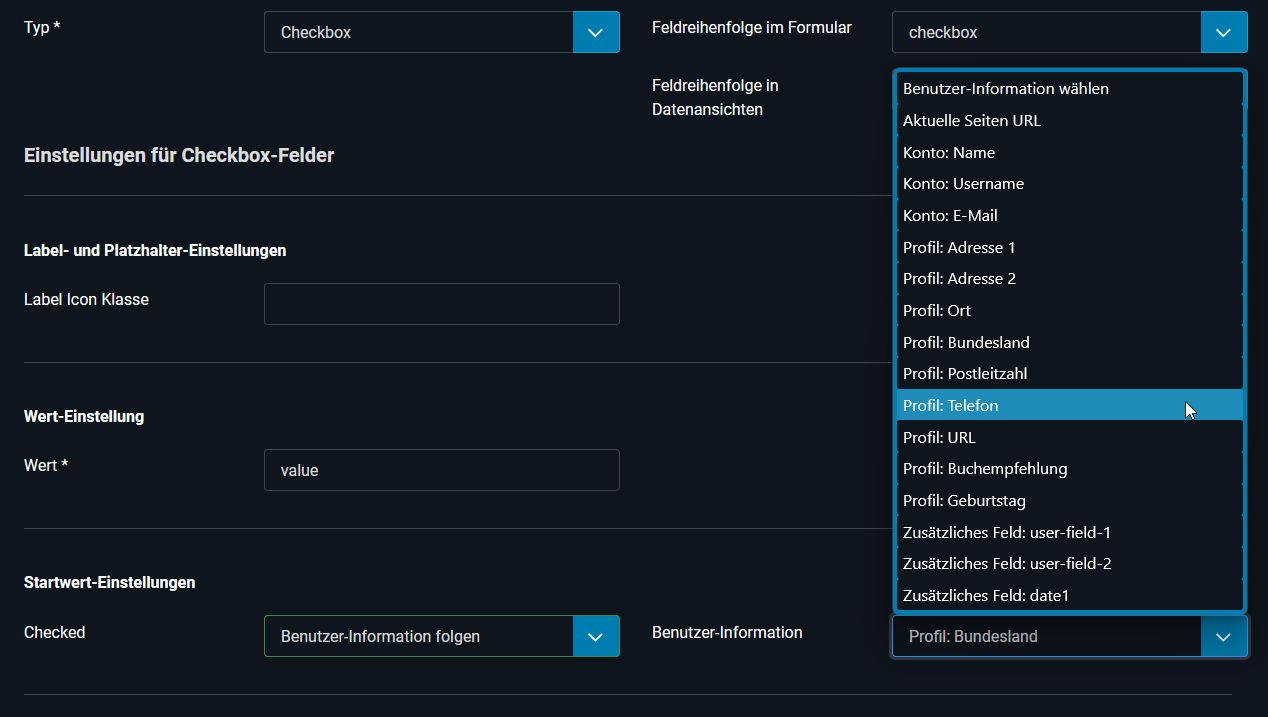Select 'Profil: URL' in the list

pyautogui.click(x=1069, y=437)
